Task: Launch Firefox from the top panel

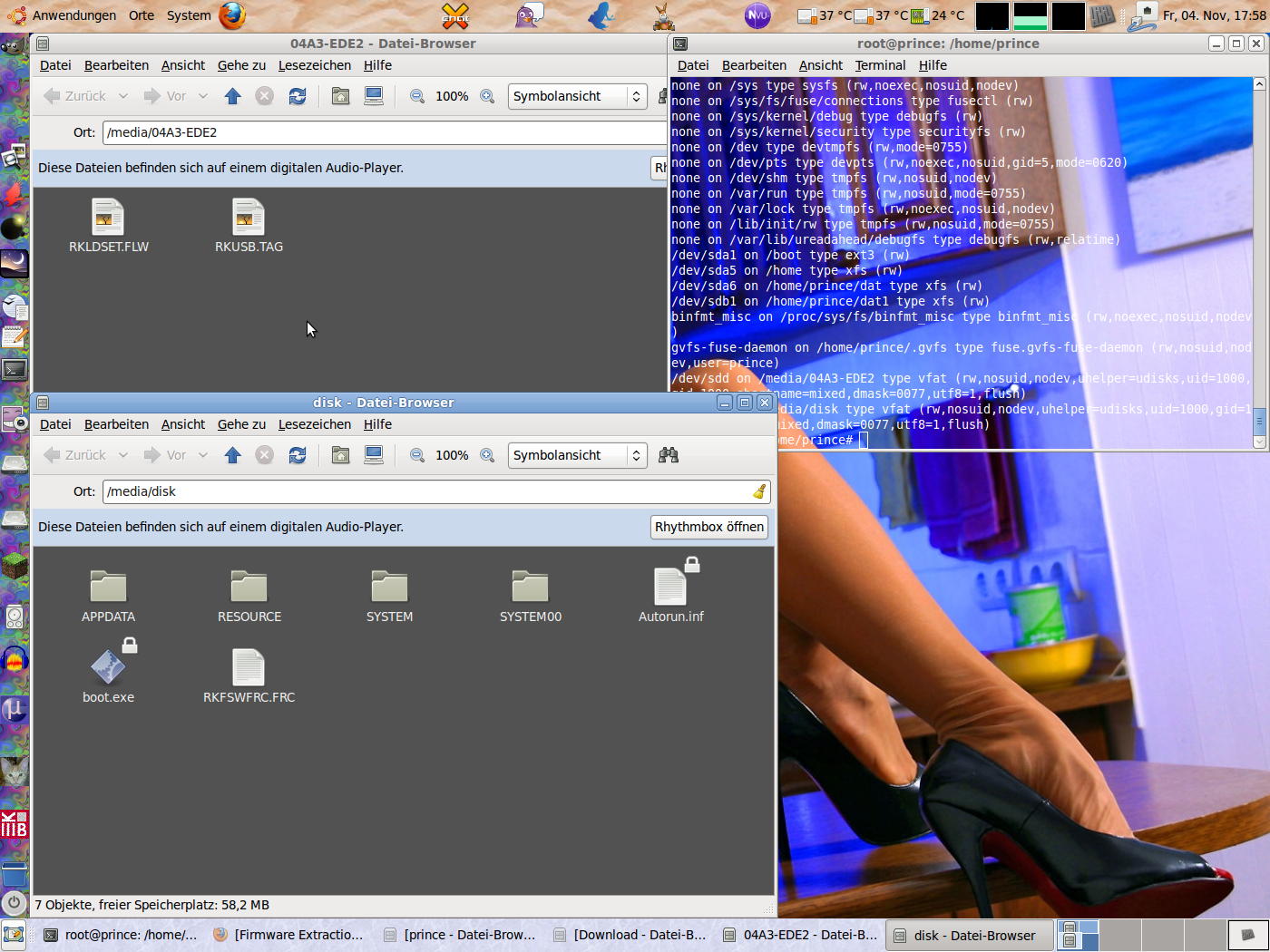Action: (232, 15)
